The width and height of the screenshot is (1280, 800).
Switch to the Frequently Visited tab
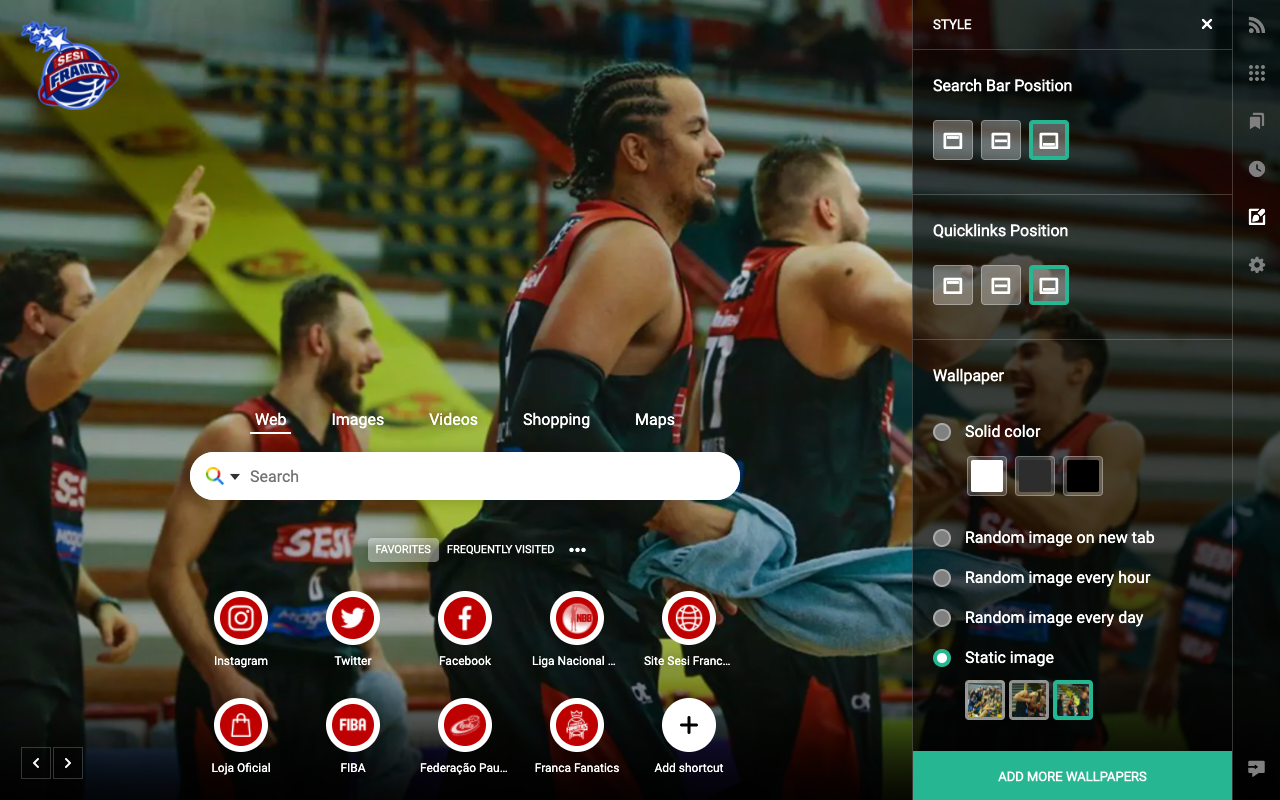500,550
